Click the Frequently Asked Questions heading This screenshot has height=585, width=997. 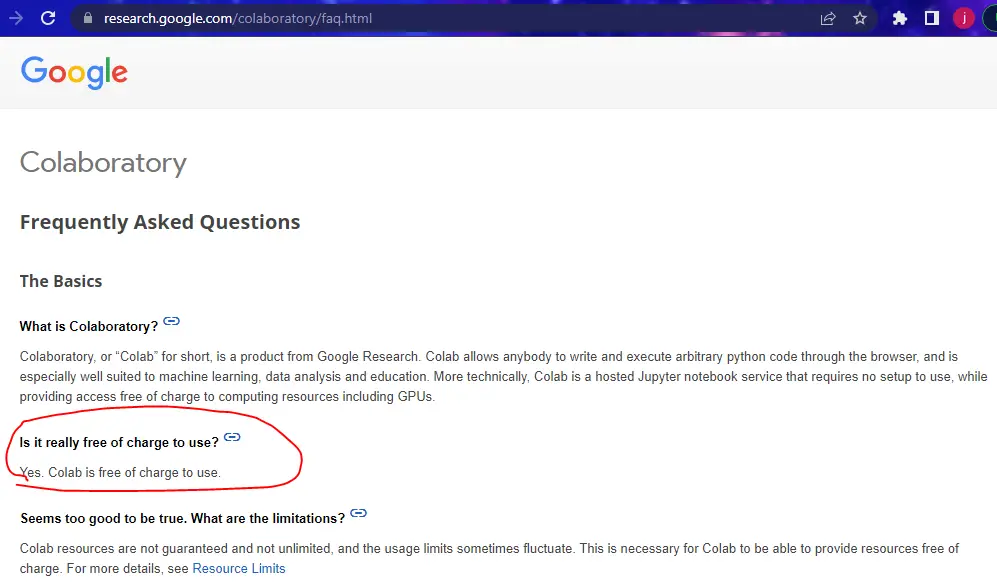[x=160, y=222]
